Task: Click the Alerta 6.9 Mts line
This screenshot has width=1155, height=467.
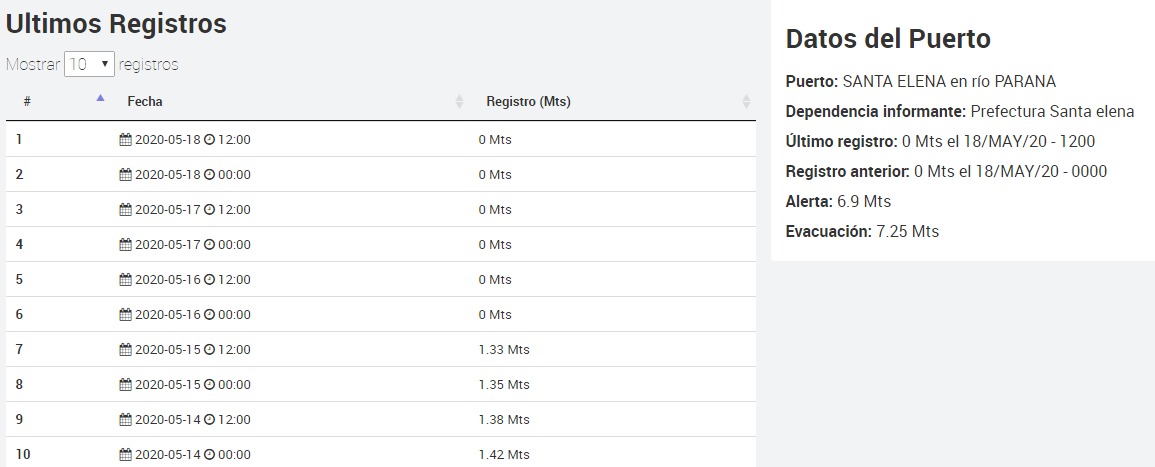Action: pos(838,202)
